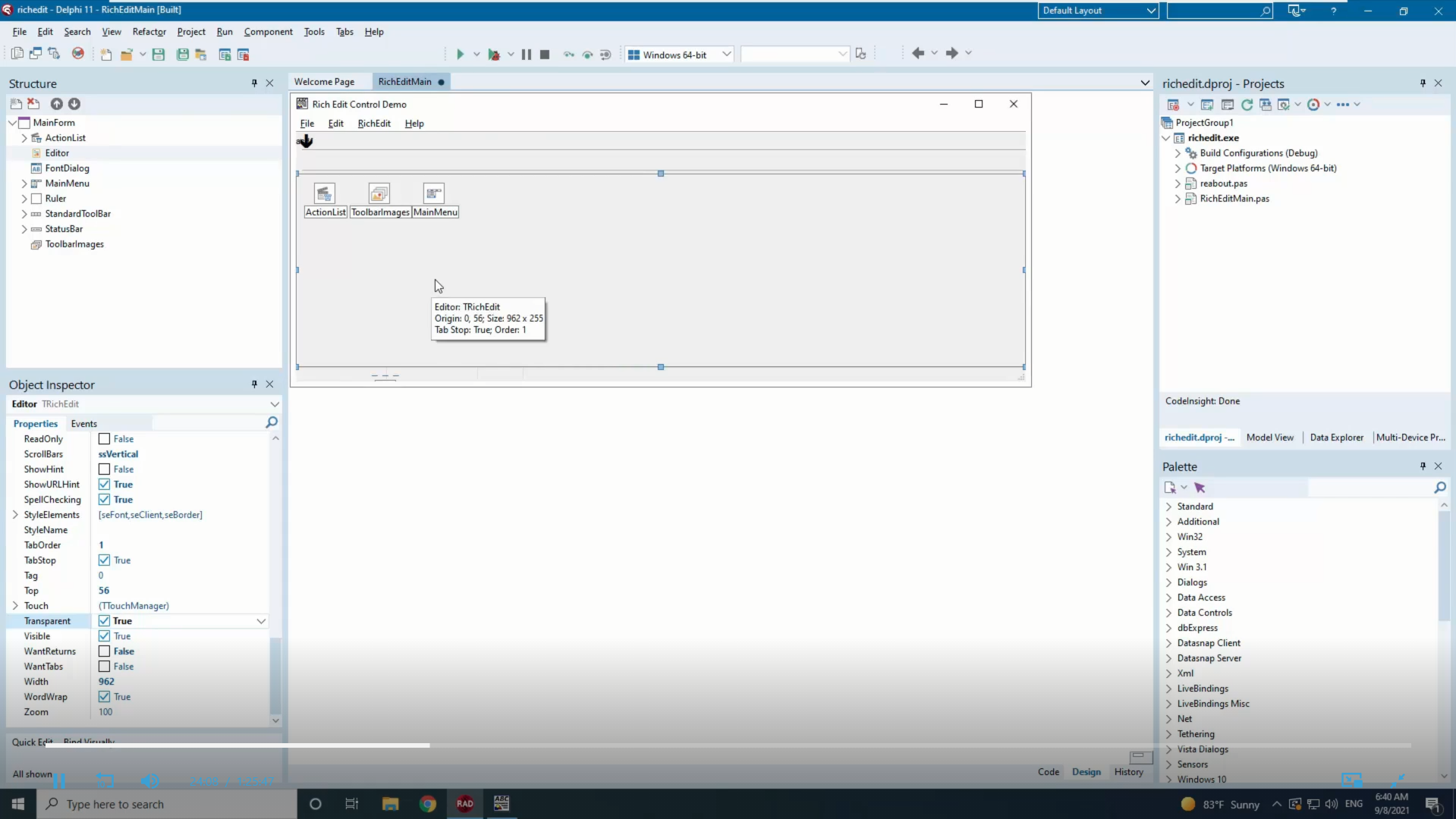Click the Open Project folder icon
This screenshot has height=819, width=1456.
[x=127, y=54]
